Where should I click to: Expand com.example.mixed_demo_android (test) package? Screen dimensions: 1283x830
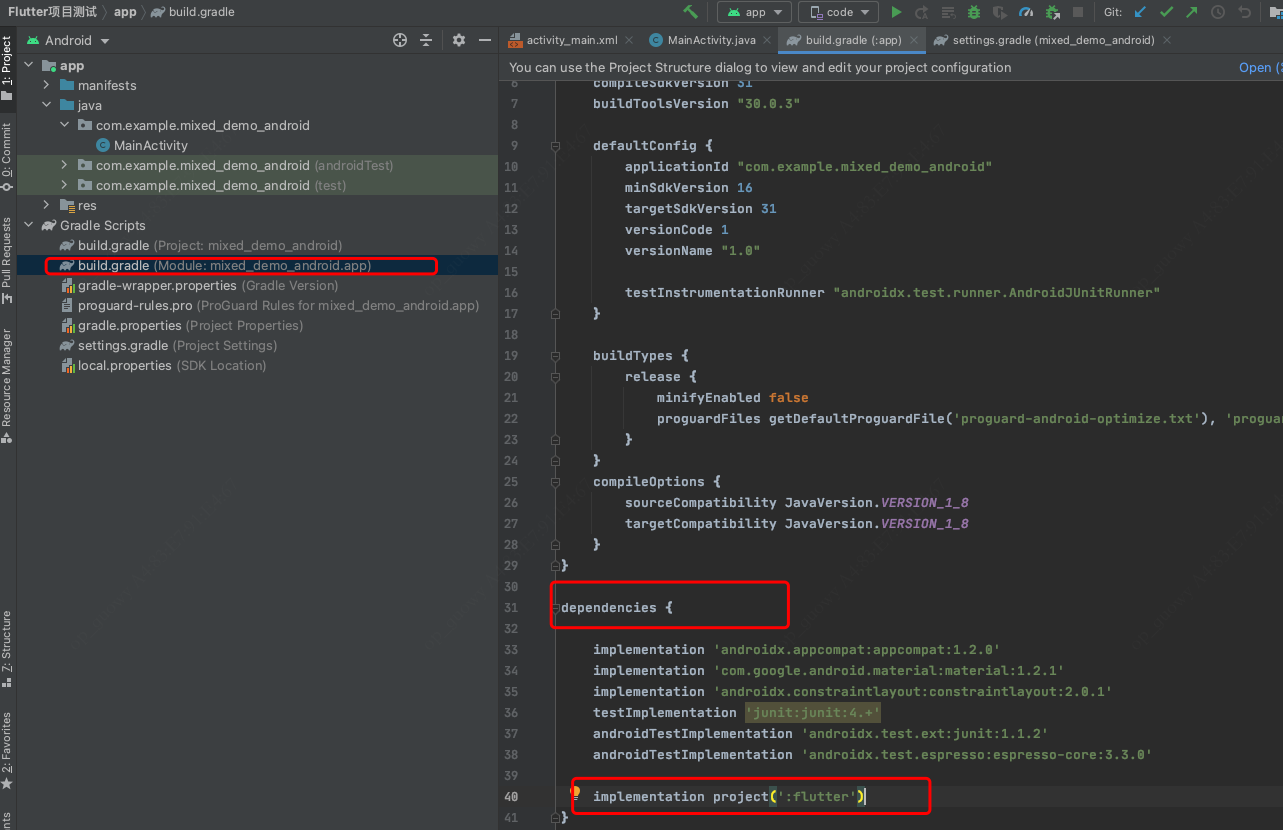pos(64,185)
